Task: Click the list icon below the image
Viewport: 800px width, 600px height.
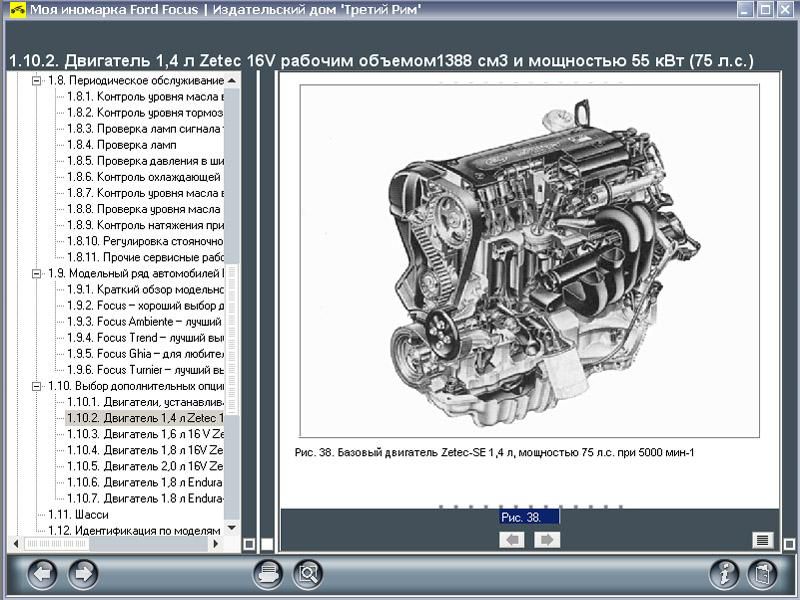Action: [763, 540]
